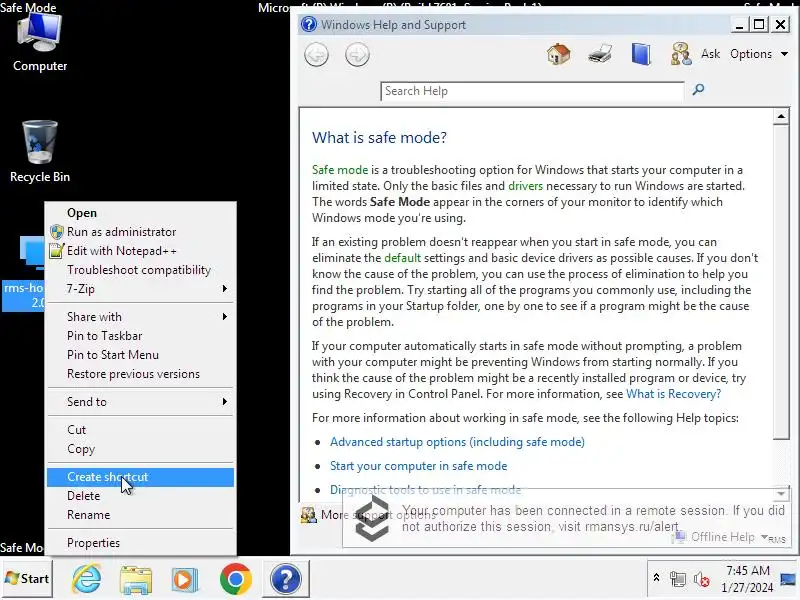Click the 'What is safe mode?' heading
This screenshot has width=800, height=600.
379,137
